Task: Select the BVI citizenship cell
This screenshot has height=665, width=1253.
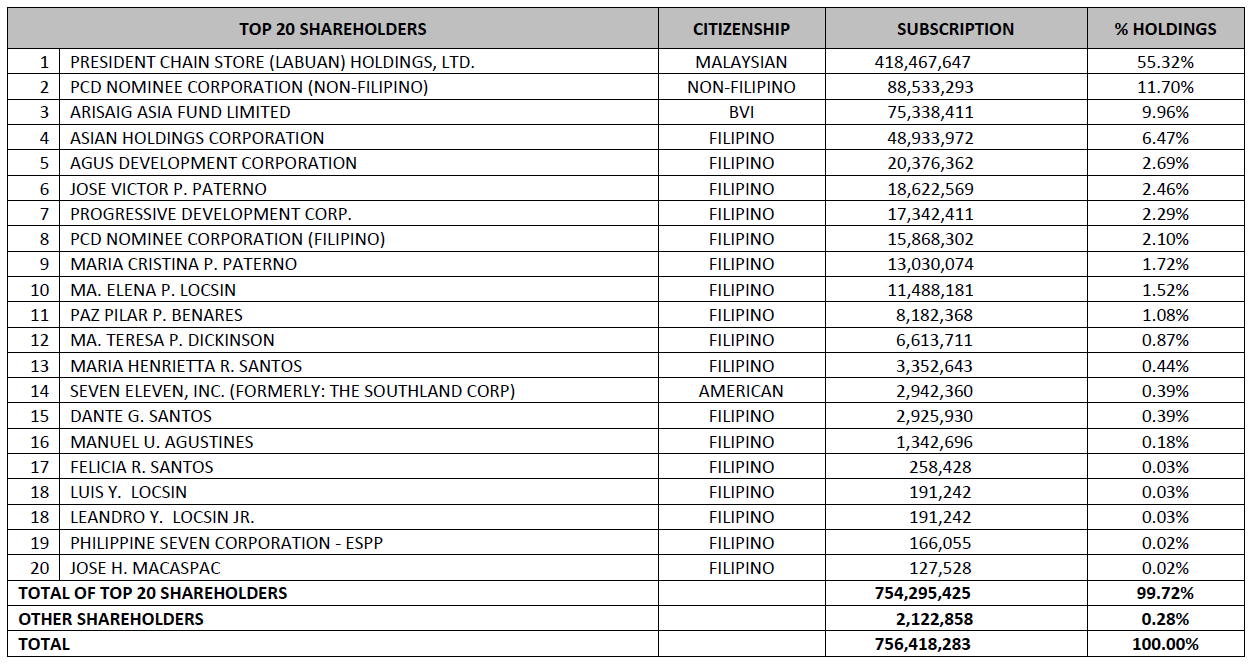Action: coord(741,112)
